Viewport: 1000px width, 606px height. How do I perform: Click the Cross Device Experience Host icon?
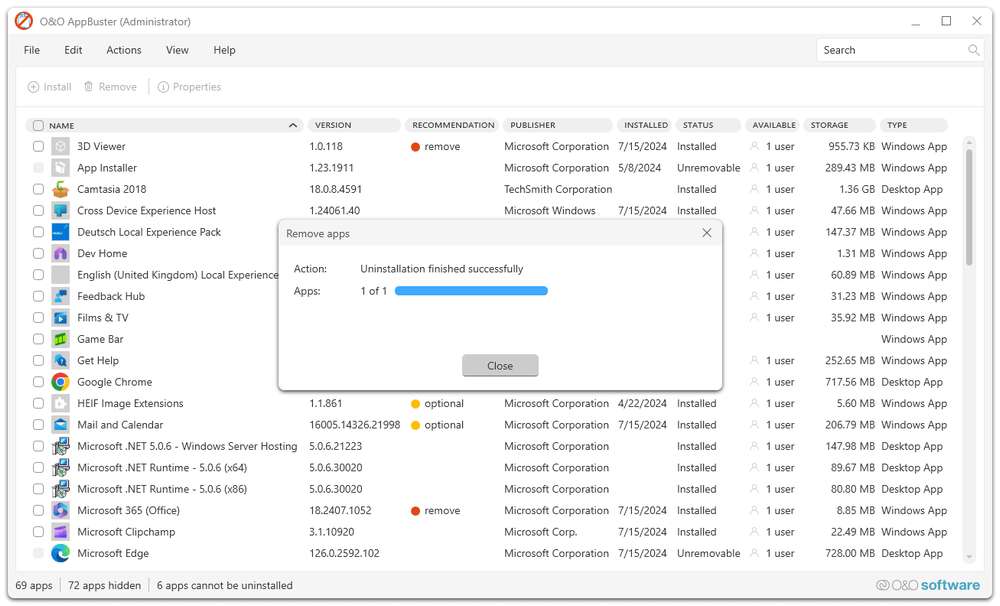click(61, 211)
